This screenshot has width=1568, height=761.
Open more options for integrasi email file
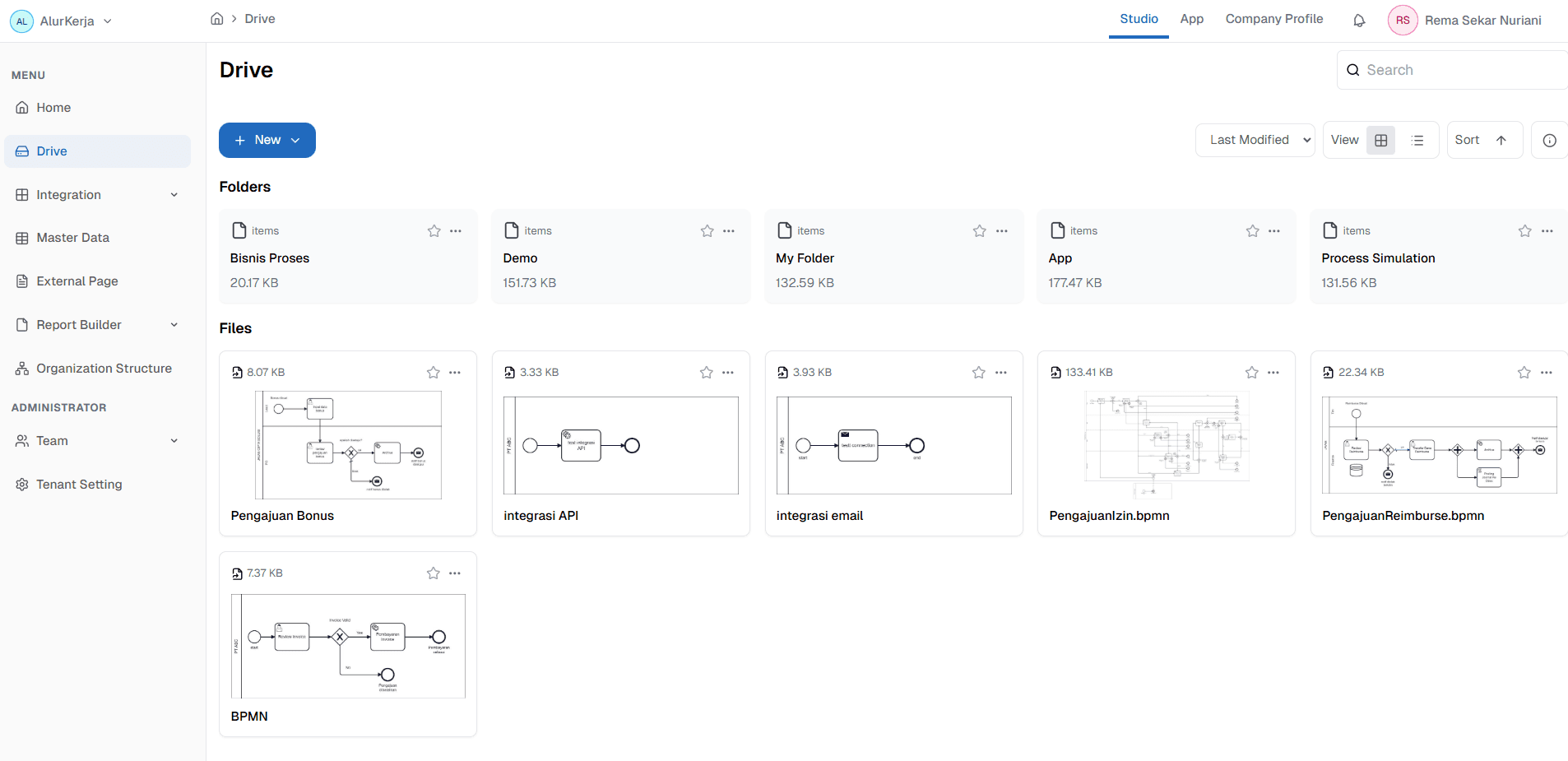[1000, 373]
